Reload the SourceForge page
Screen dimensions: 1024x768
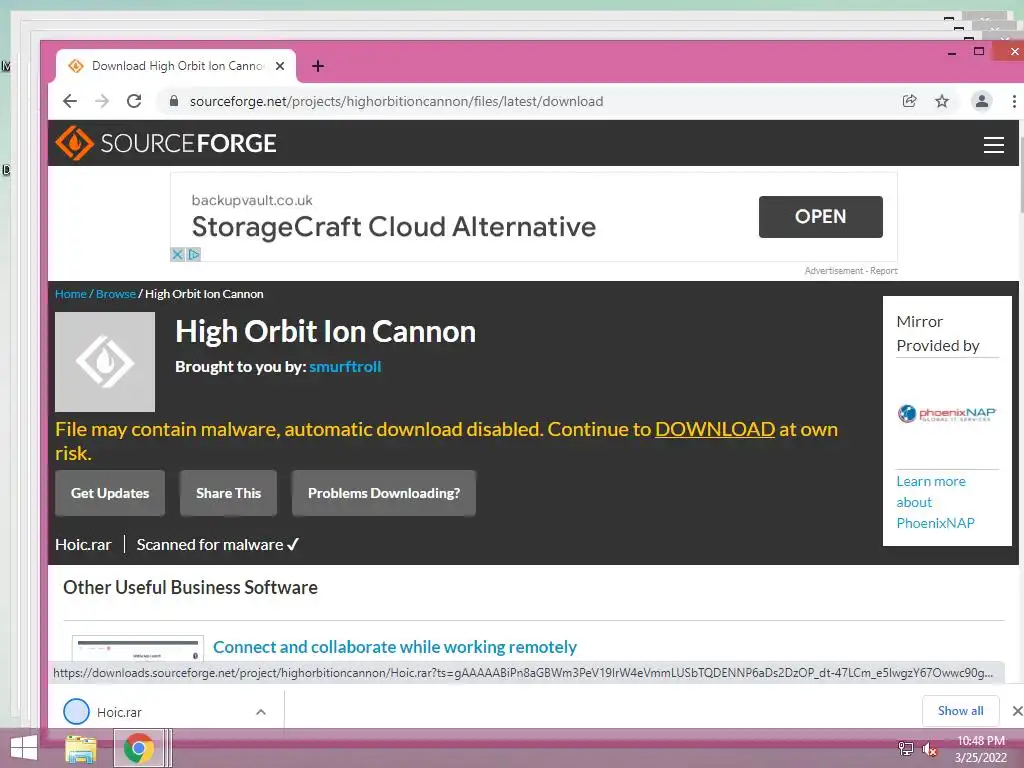tap(134, 101)
